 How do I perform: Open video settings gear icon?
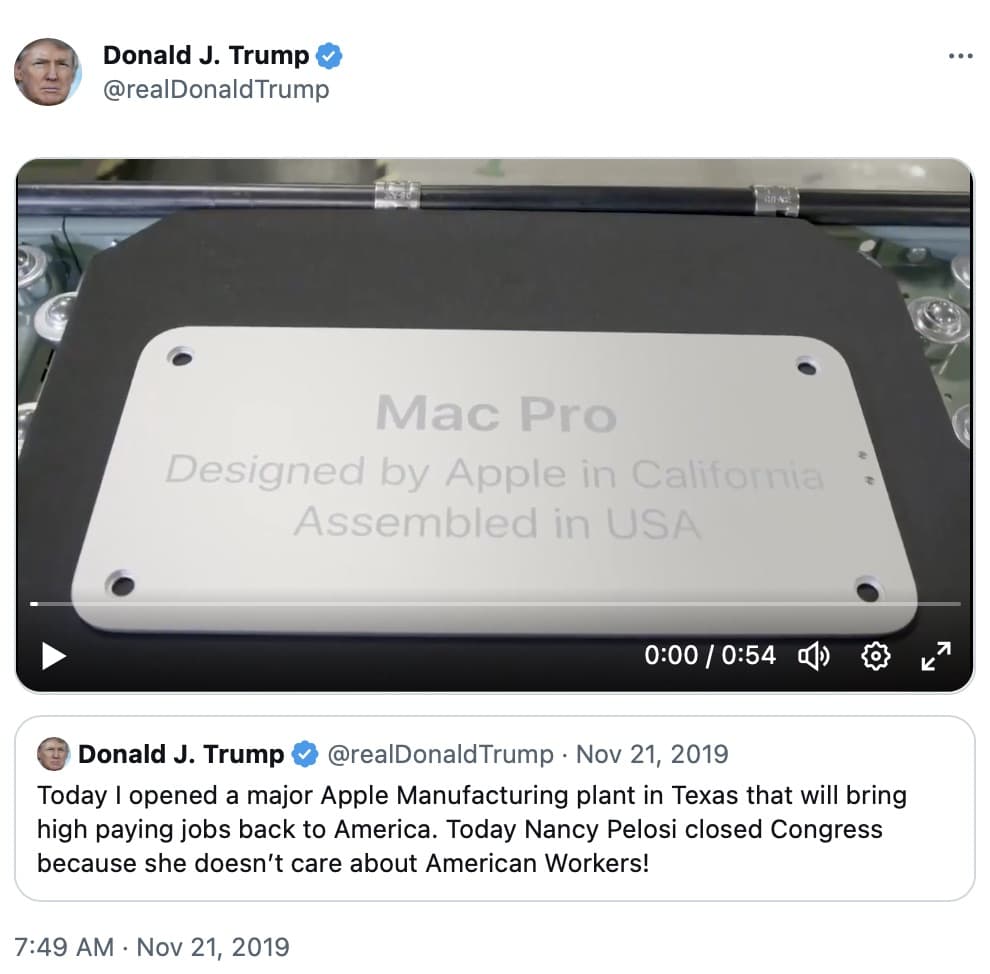(x=876, y=656)
